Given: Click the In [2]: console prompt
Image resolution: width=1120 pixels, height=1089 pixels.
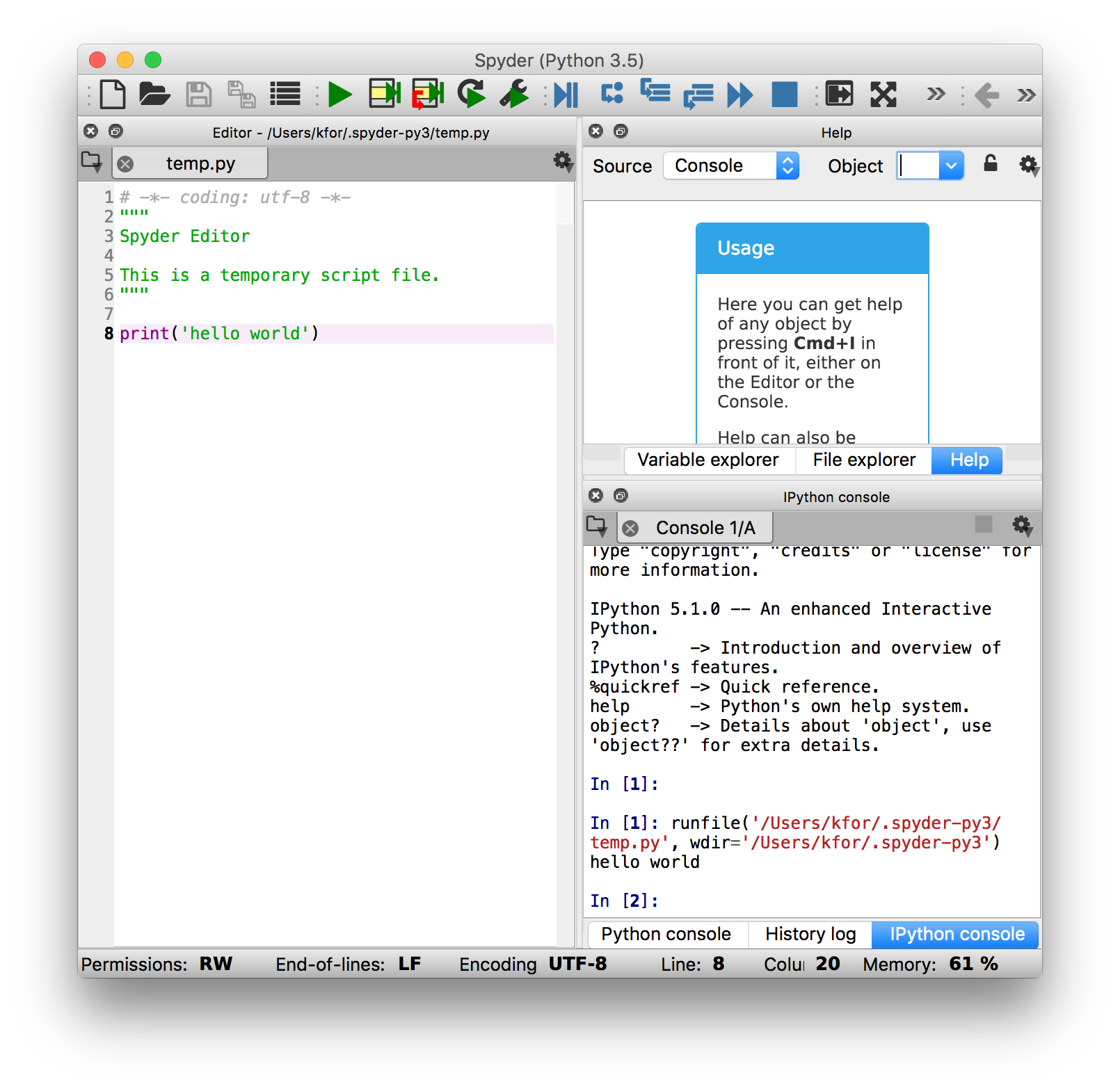Looking at the screenshot, I should click(624, 901).
